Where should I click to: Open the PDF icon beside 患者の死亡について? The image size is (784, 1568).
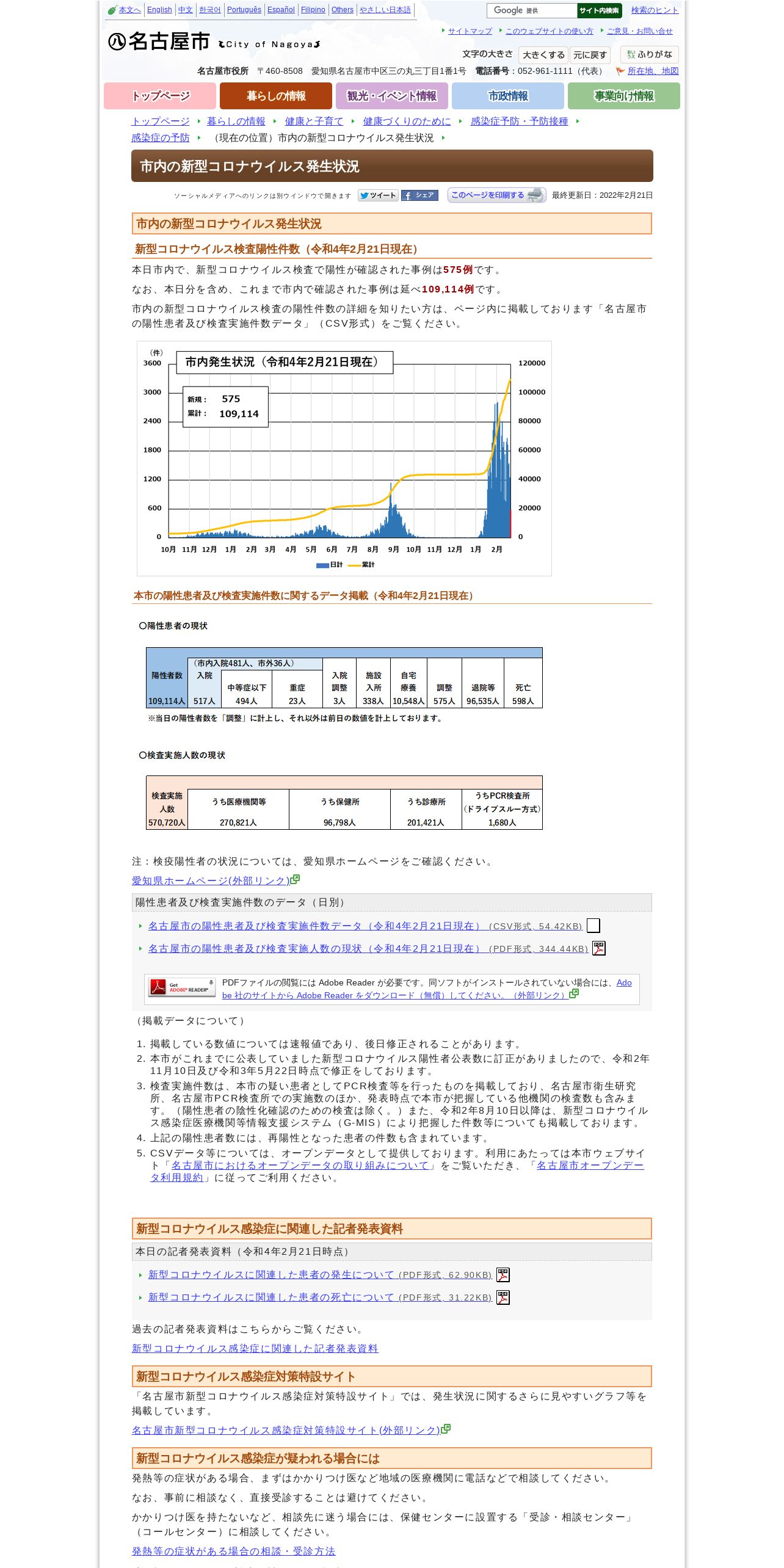[x=503, y=1298]
